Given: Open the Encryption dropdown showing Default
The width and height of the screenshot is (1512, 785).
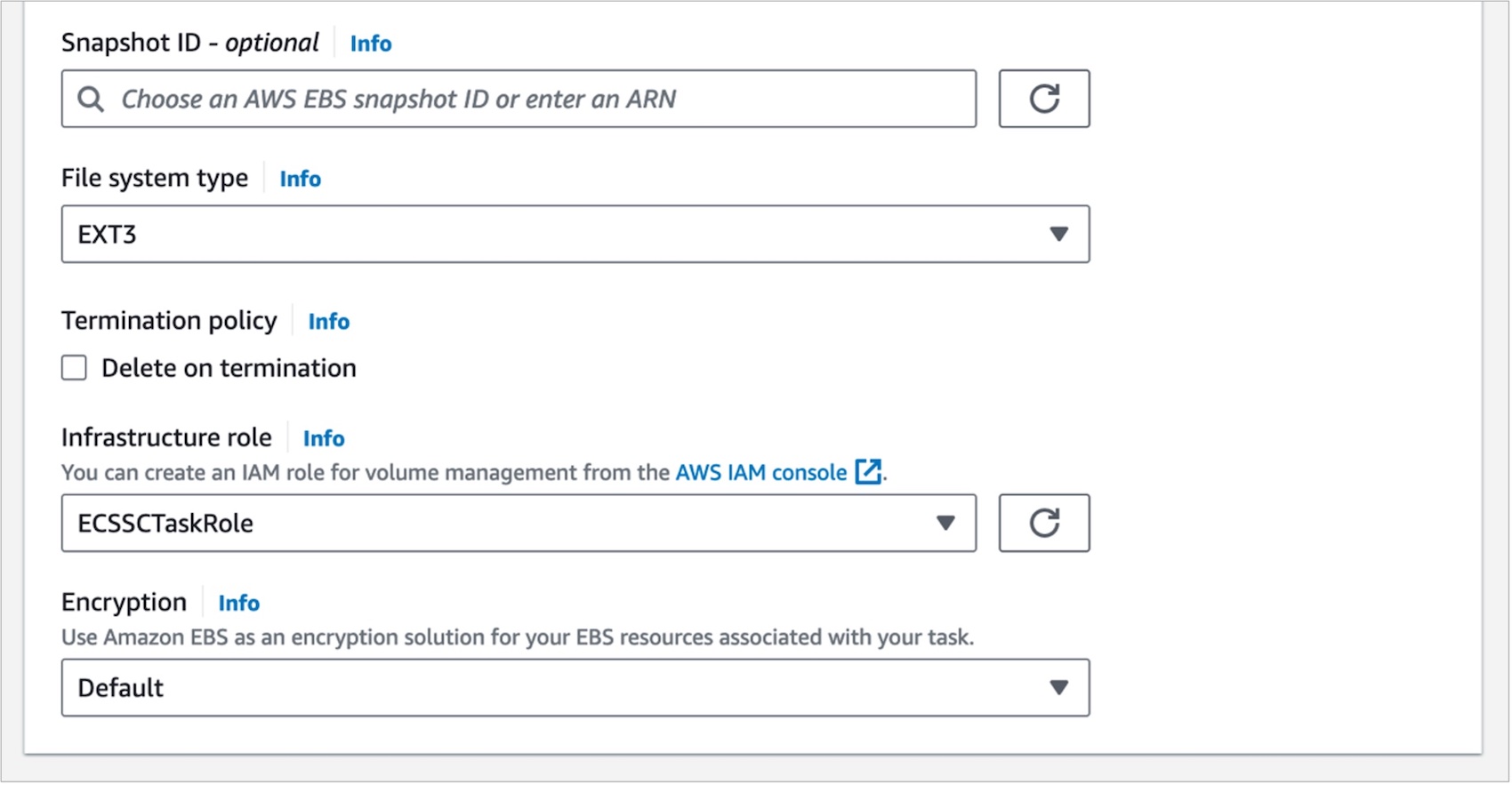Looking at the screenshot, I should [x=534, y=687].
